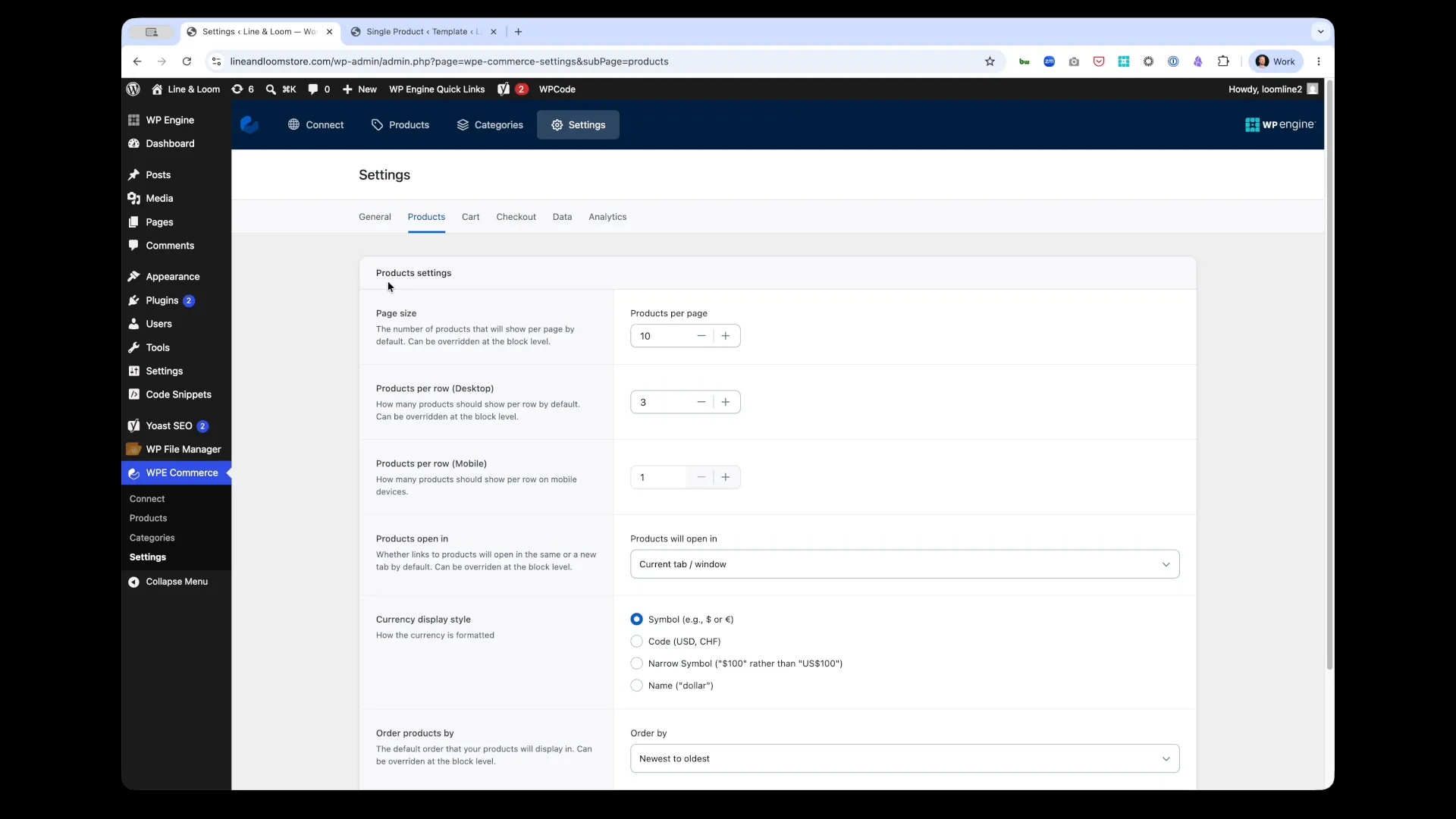
Task: Go back in browser history
Action: point(137,61)
